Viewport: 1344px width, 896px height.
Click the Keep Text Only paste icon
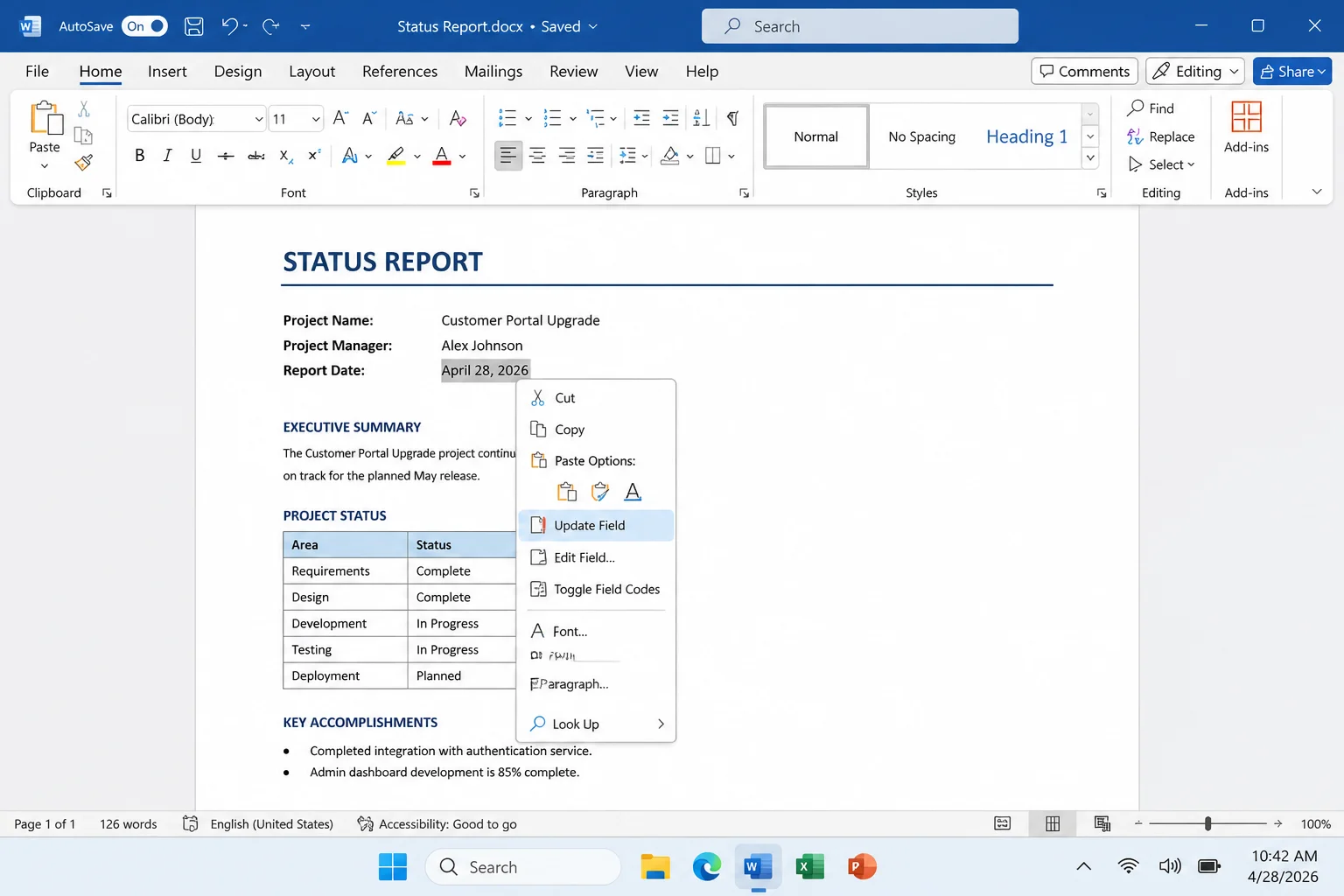tap(633, 492)
